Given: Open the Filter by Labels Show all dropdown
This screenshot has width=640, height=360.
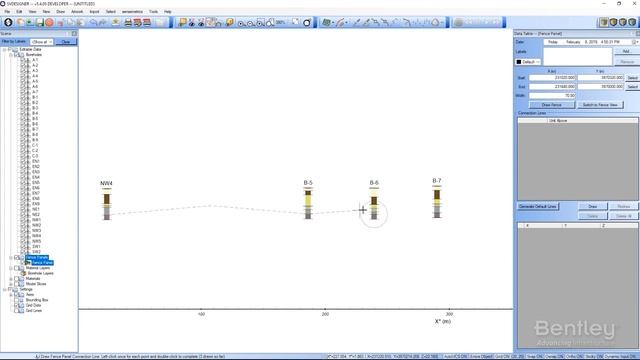Looking at the screenshot, I should pos(42,42).
